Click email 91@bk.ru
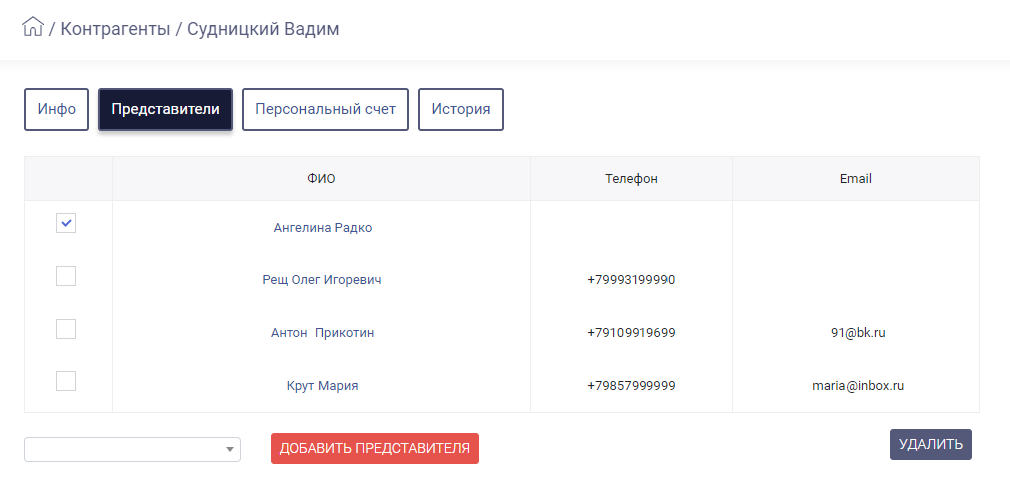The width and height of the screenshot is (1010, 494). 858,333
